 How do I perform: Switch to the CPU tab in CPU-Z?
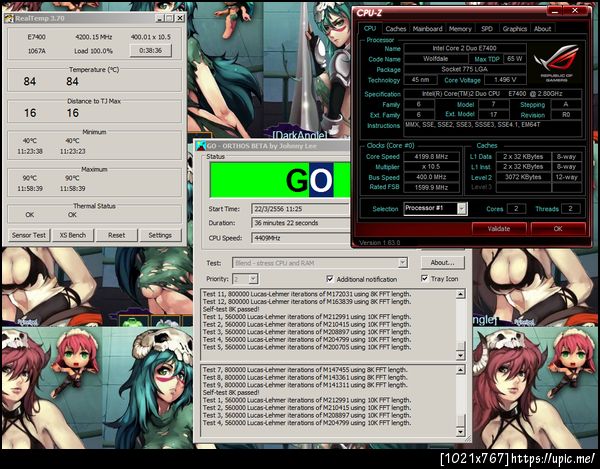(x=370, y=28)
